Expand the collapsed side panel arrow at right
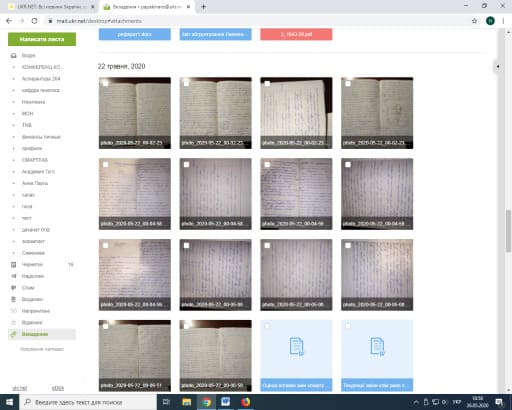 [498, 66]
